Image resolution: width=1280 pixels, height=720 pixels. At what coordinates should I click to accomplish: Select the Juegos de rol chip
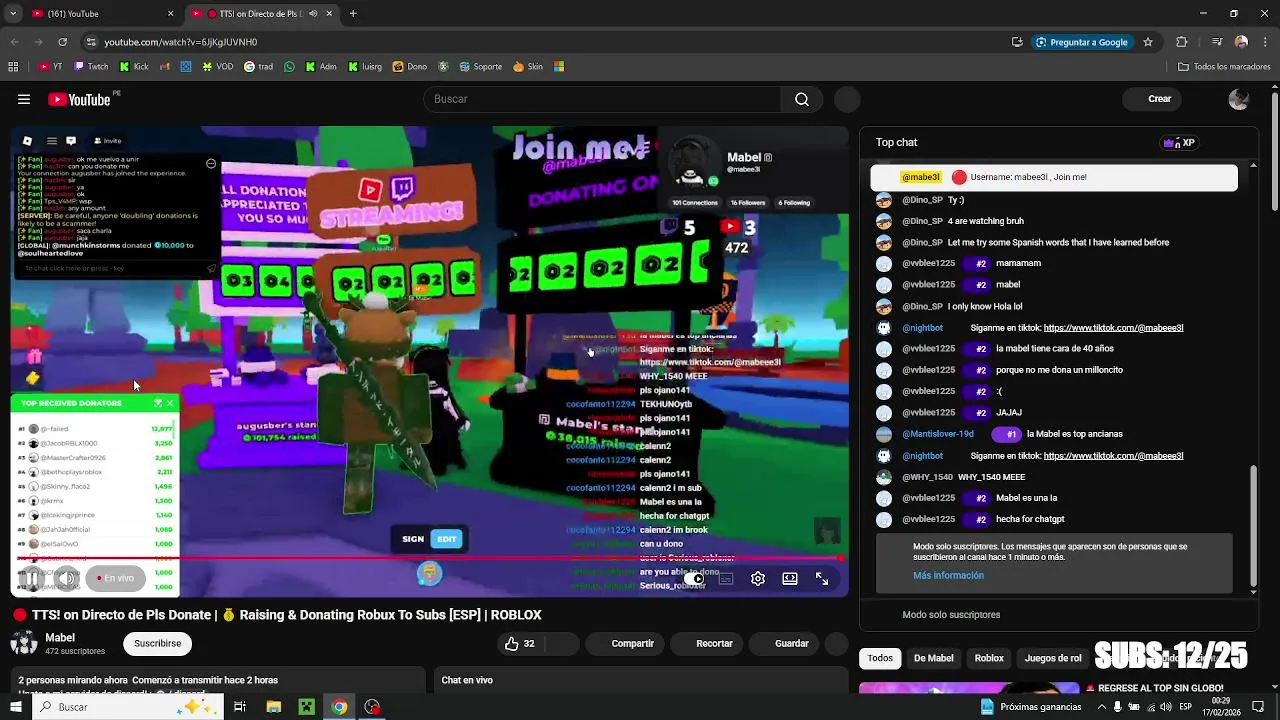(1053, 658)
